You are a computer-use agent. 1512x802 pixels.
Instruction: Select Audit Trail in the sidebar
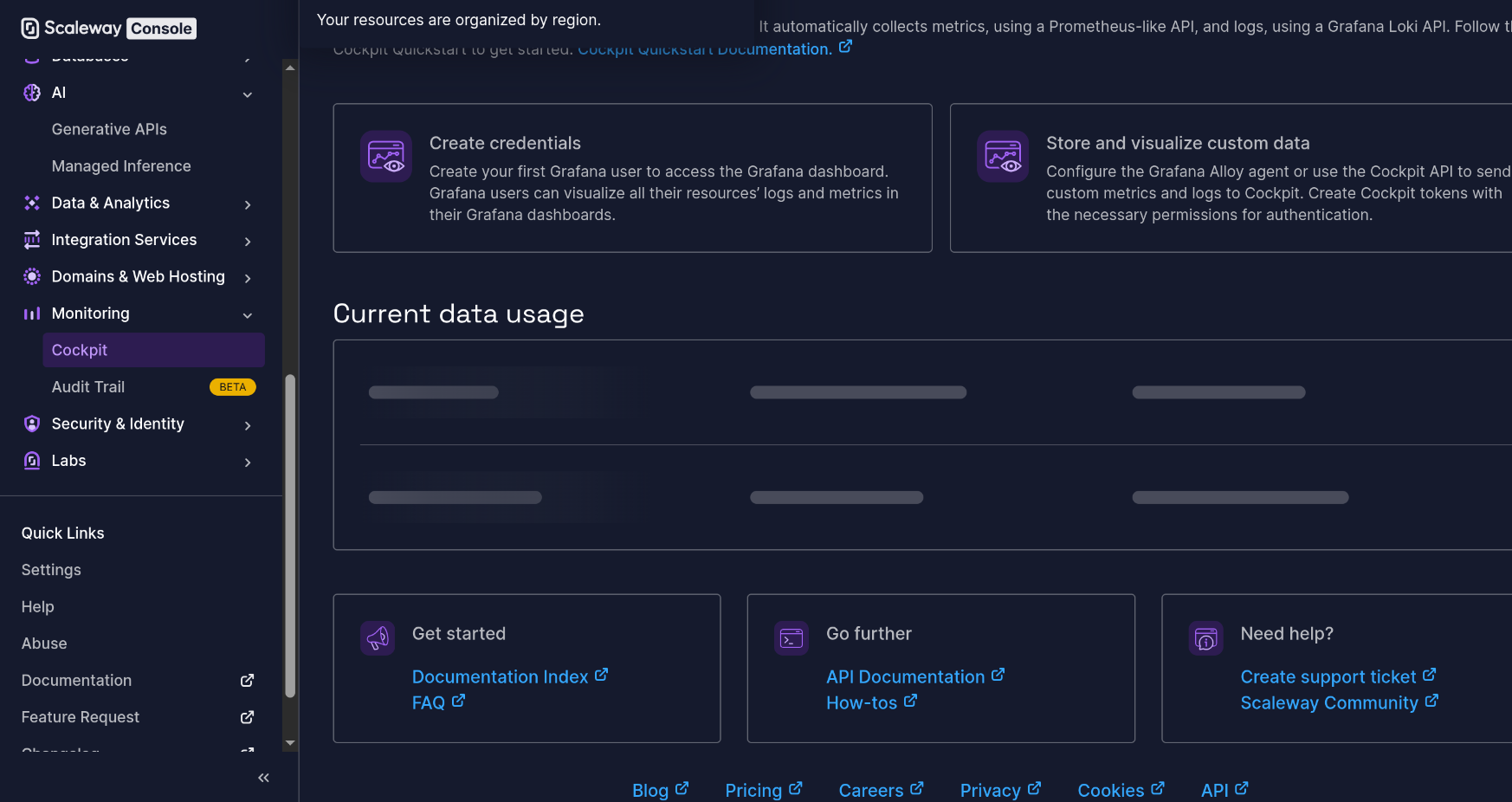(x=87, y=386)
